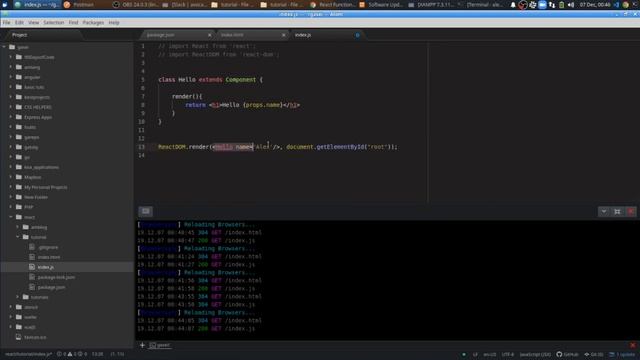Click the volume icon in system tray
The image size is (640, 360).
click(571, 5)
